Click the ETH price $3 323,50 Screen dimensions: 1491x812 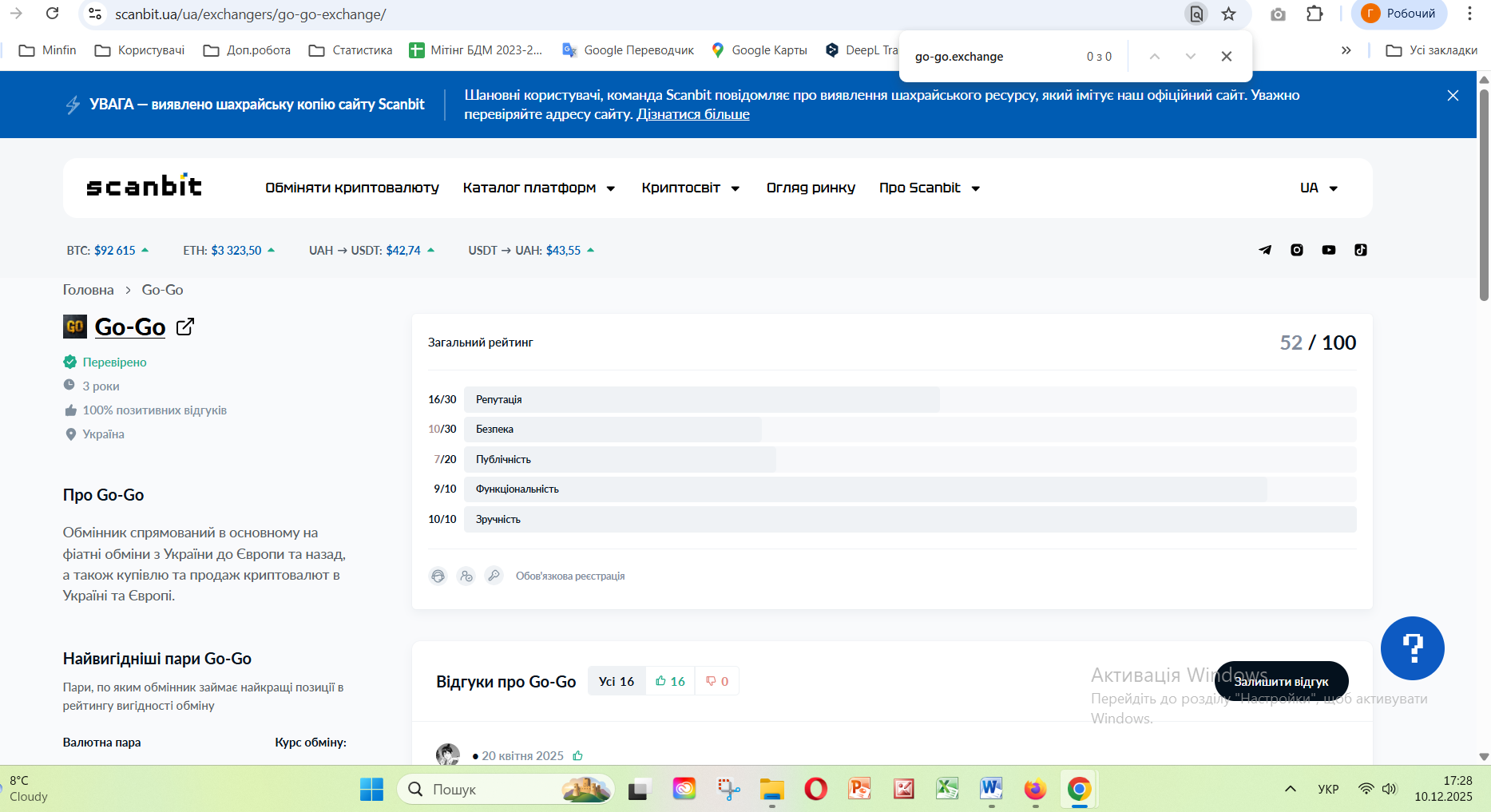point(236,251)
